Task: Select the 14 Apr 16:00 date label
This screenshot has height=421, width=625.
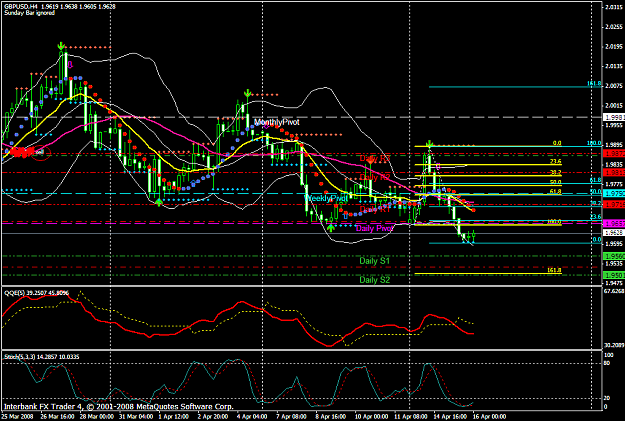Action: pos(450,417)
